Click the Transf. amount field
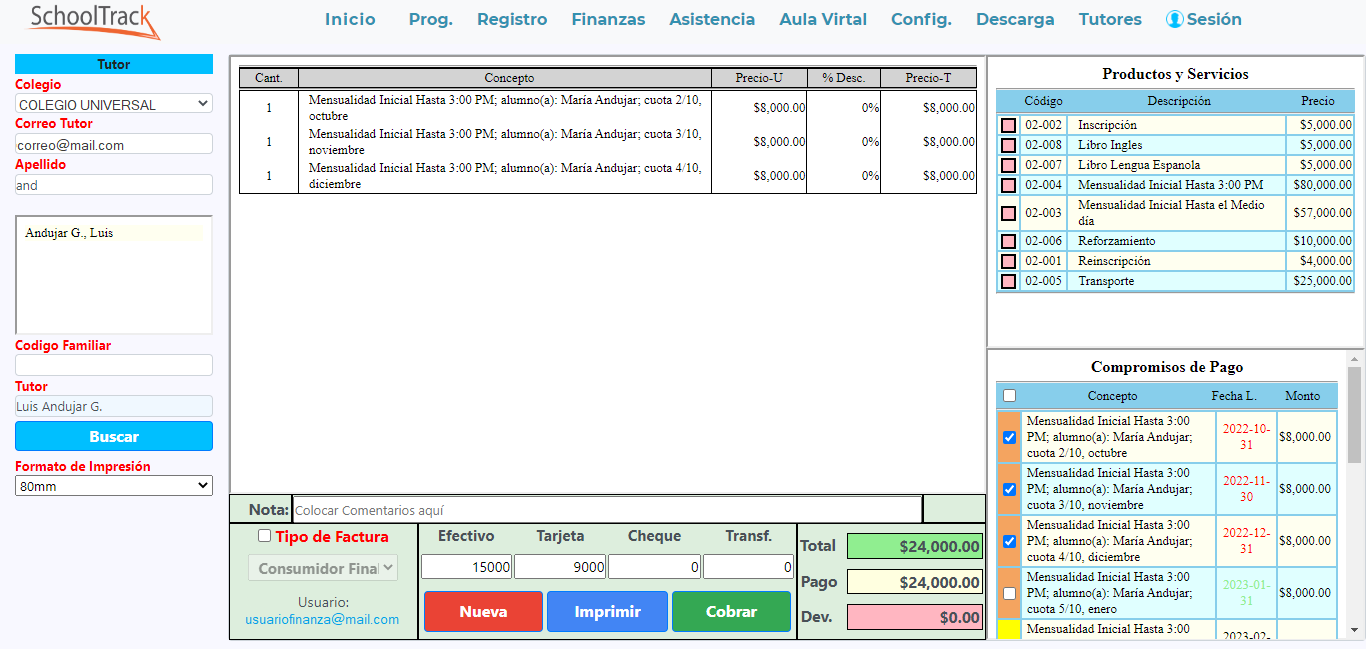Viewport: 1366px width, 649px height. point(748,567)
